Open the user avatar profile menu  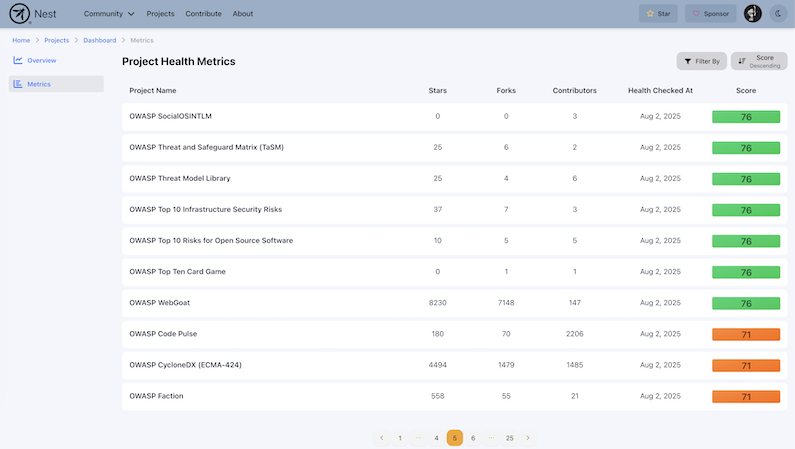753,14
